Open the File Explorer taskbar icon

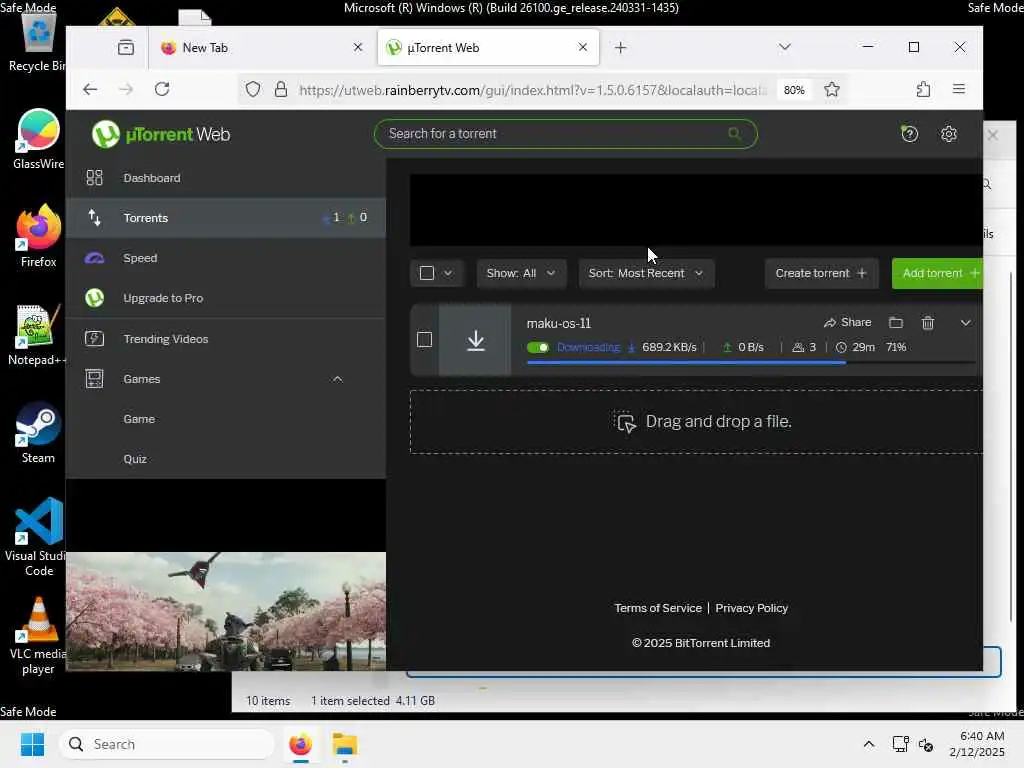pos(344,744)
